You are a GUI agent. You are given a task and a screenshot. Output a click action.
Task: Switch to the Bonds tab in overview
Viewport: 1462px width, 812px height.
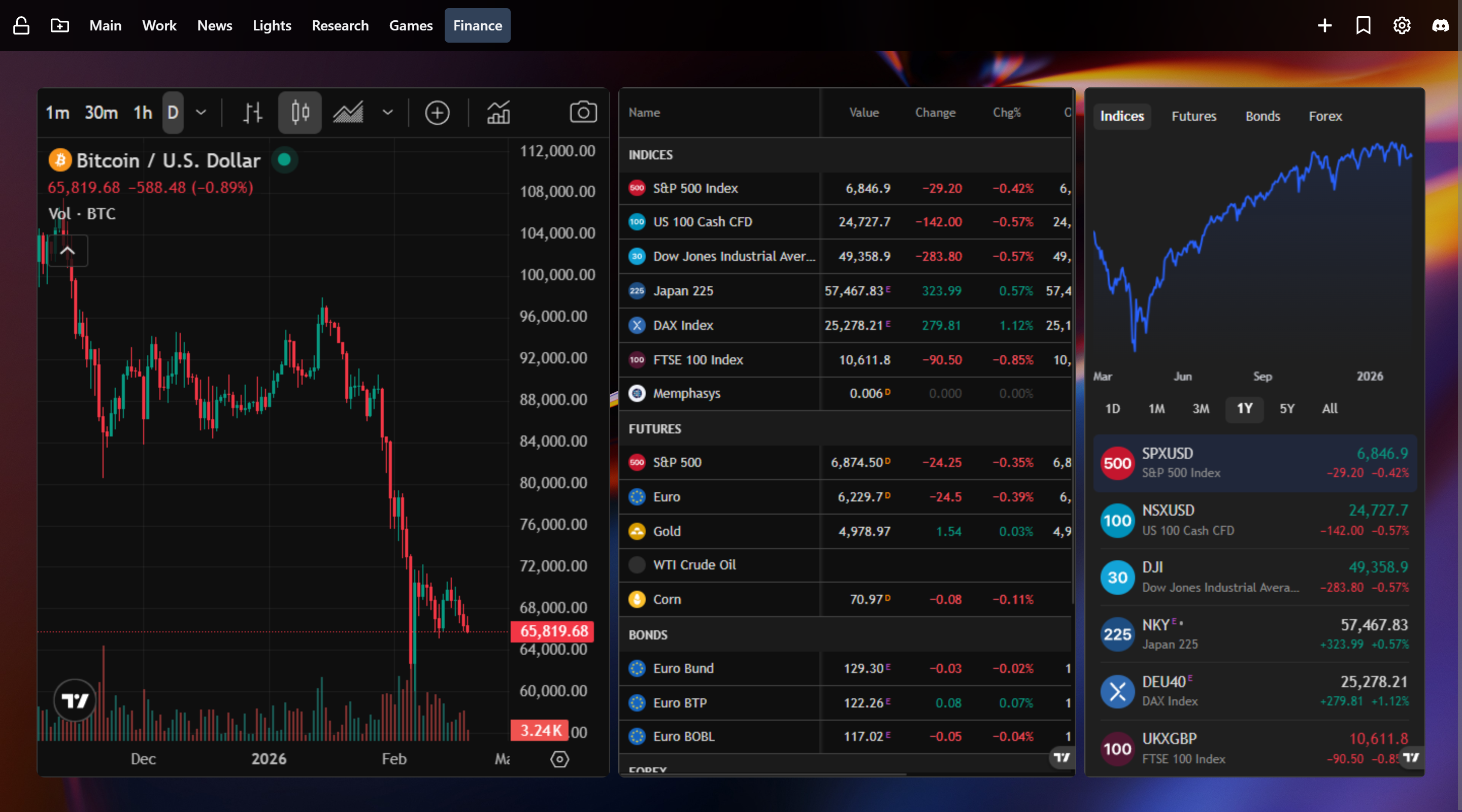point(1263,116)
